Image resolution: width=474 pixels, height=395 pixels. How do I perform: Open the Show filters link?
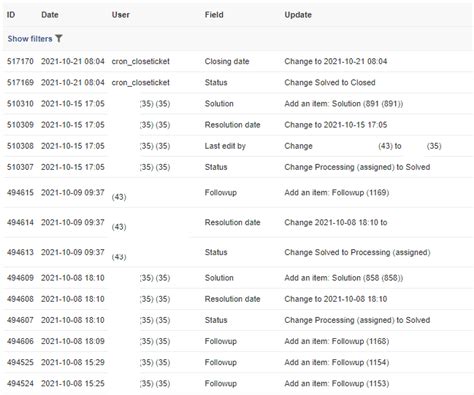[30, 39]
